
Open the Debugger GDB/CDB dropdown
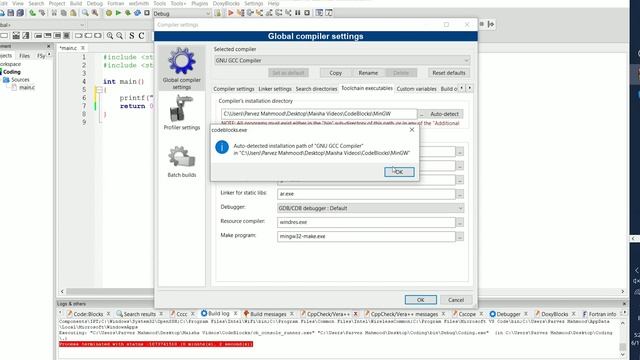tap(371, 208)
